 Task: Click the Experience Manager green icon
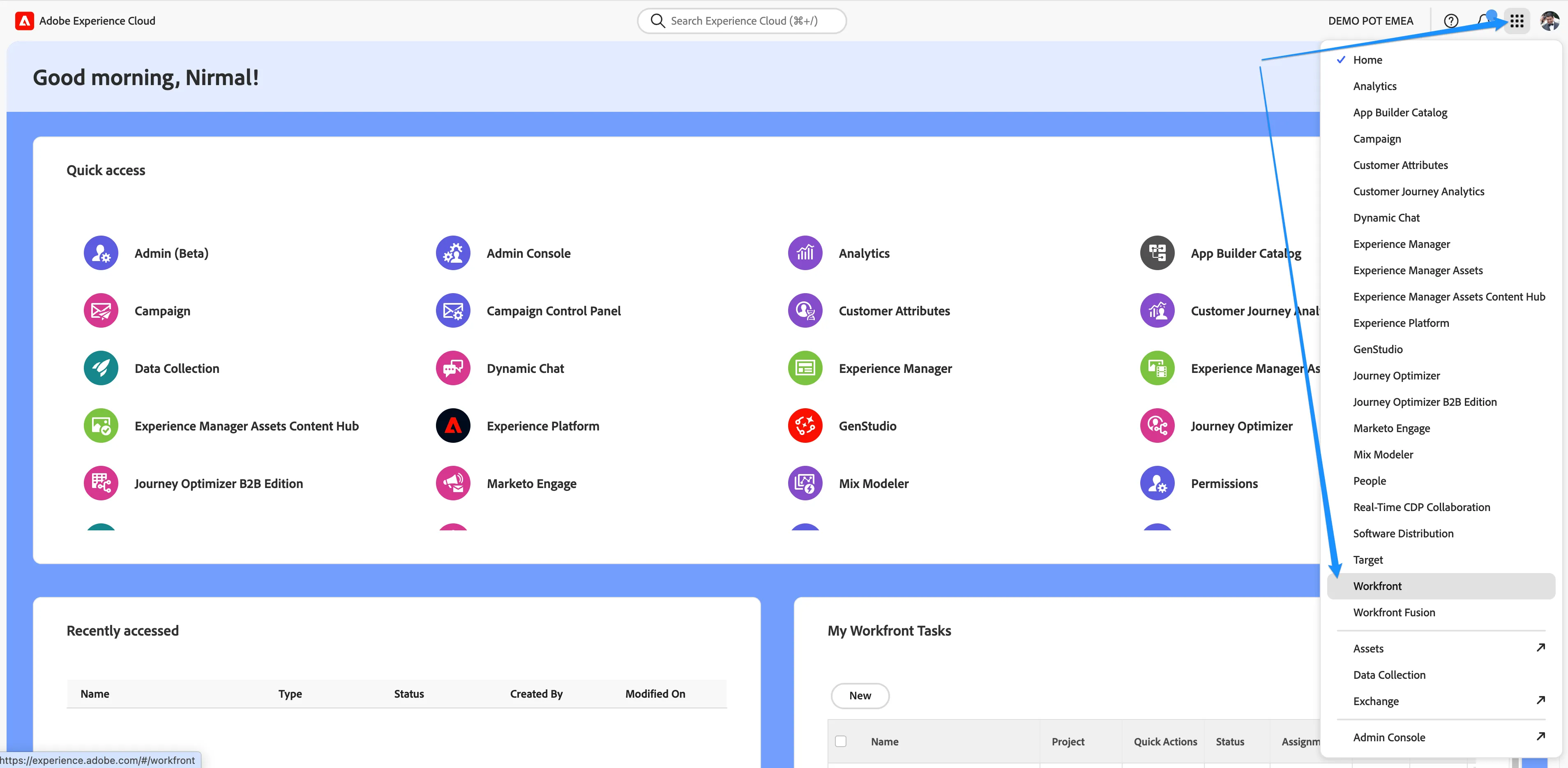(x=805, y=368)
